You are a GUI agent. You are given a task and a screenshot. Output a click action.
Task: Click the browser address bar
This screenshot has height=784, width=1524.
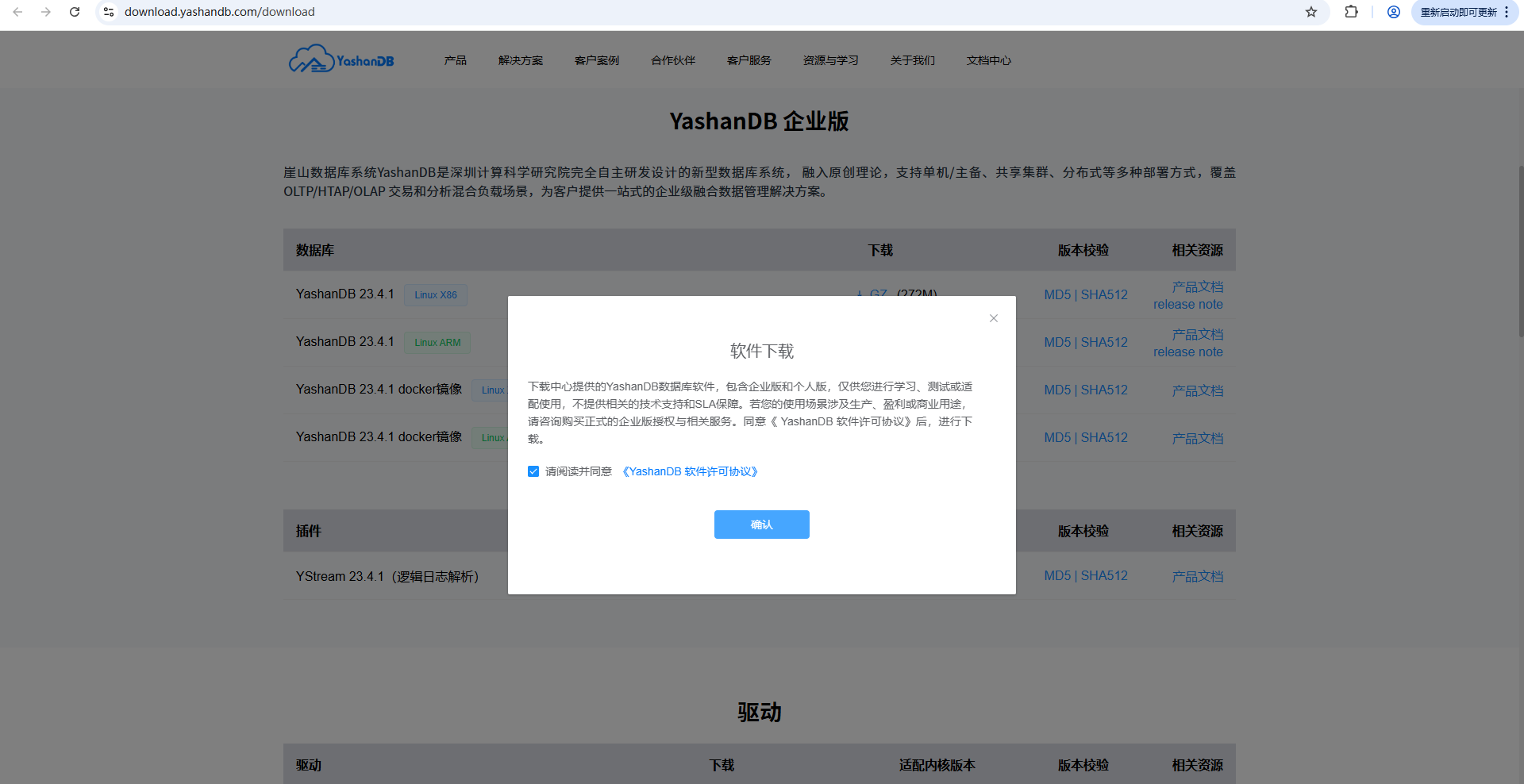click(x=317, y=12)
